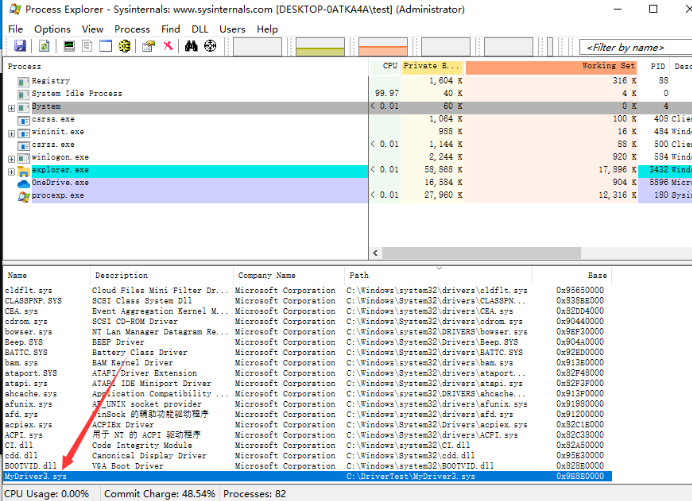Click the yellow commit history mini graph
Viewport: 692px width, 501px height.
click(x=320, y=47)
